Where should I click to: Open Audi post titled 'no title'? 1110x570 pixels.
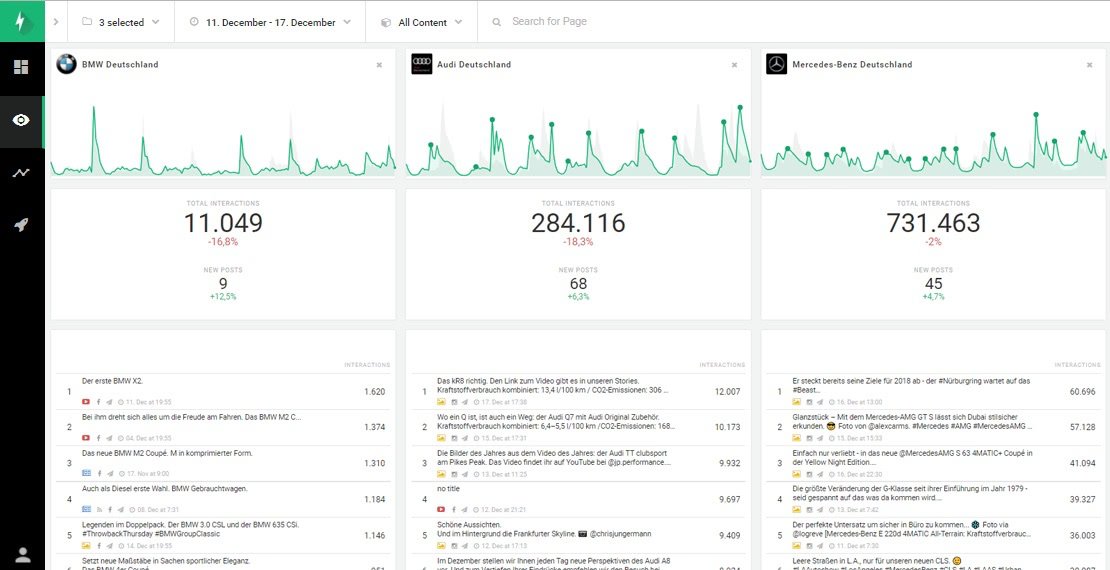(448, 489)
